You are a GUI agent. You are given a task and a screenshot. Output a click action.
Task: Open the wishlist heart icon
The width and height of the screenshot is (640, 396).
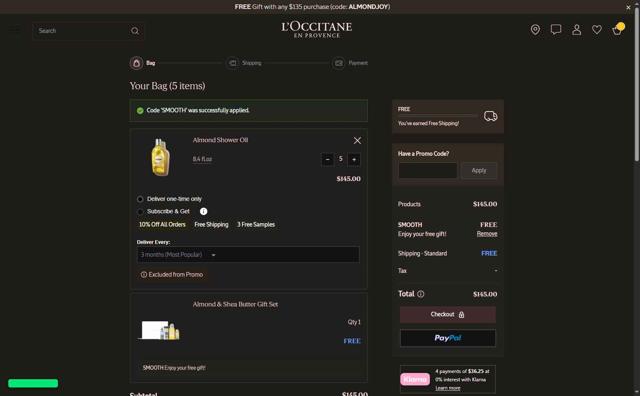point(597,29)
